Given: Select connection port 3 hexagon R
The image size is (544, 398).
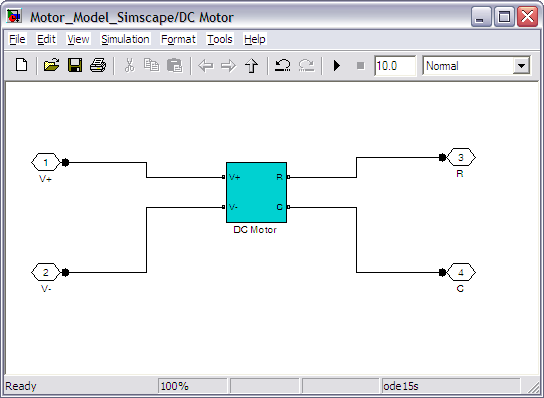Looking at the screenshot, I should tap(461, 158).
